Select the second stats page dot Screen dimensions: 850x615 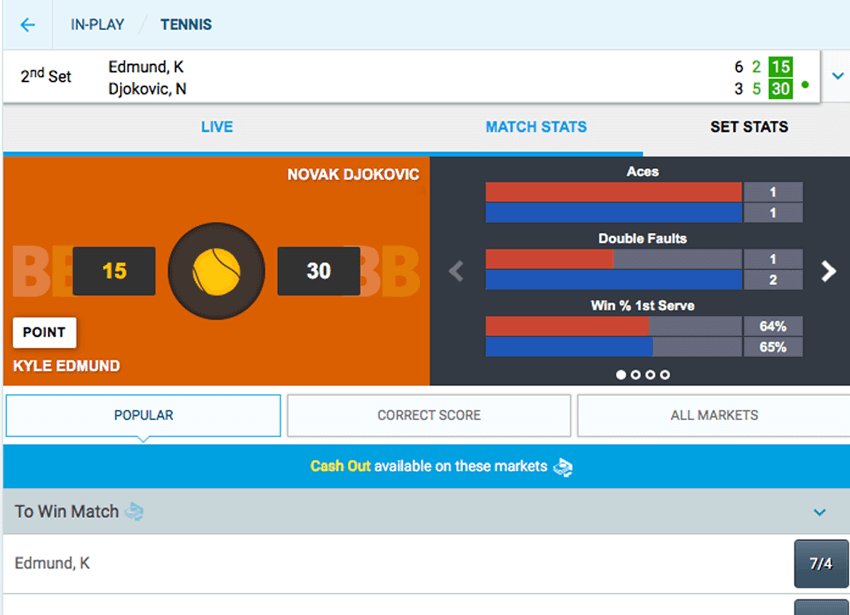pyautogui.click(x=636, y=375)
